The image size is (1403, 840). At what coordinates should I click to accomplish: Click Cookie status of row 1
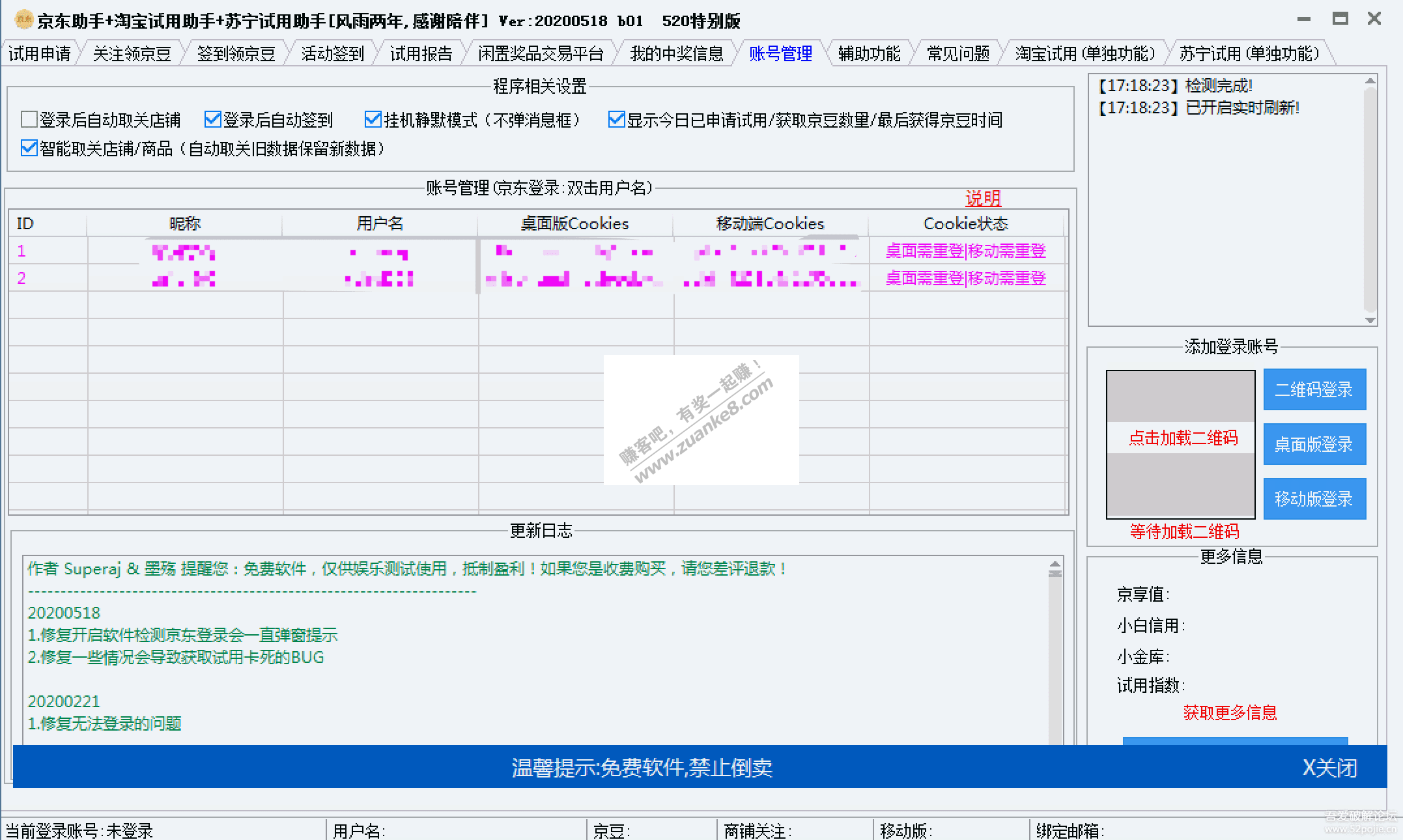click(965, 251)
